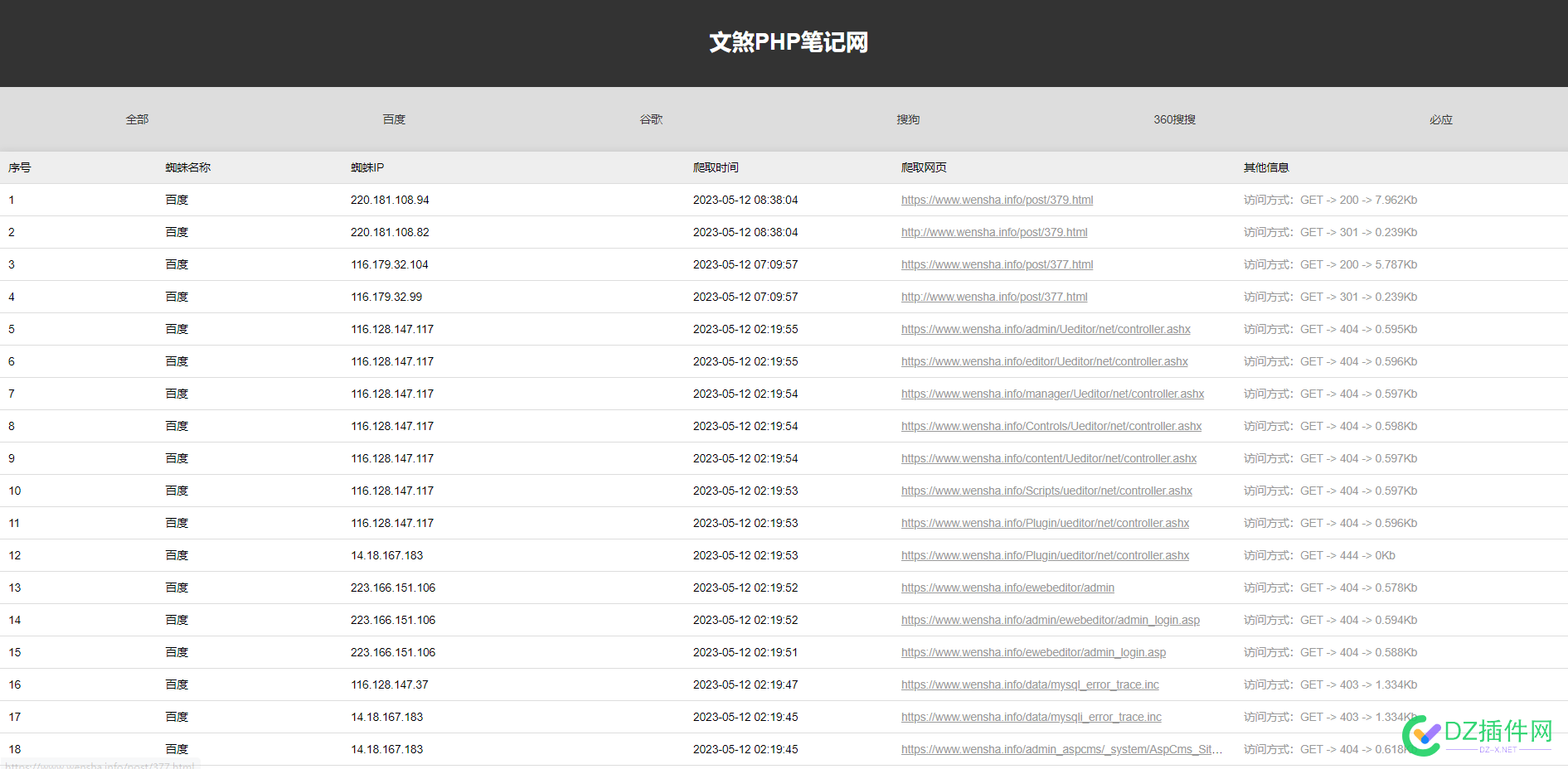Click the 文煞PHP笔记网 site title

pyautogui.click(x=789, y=42)
